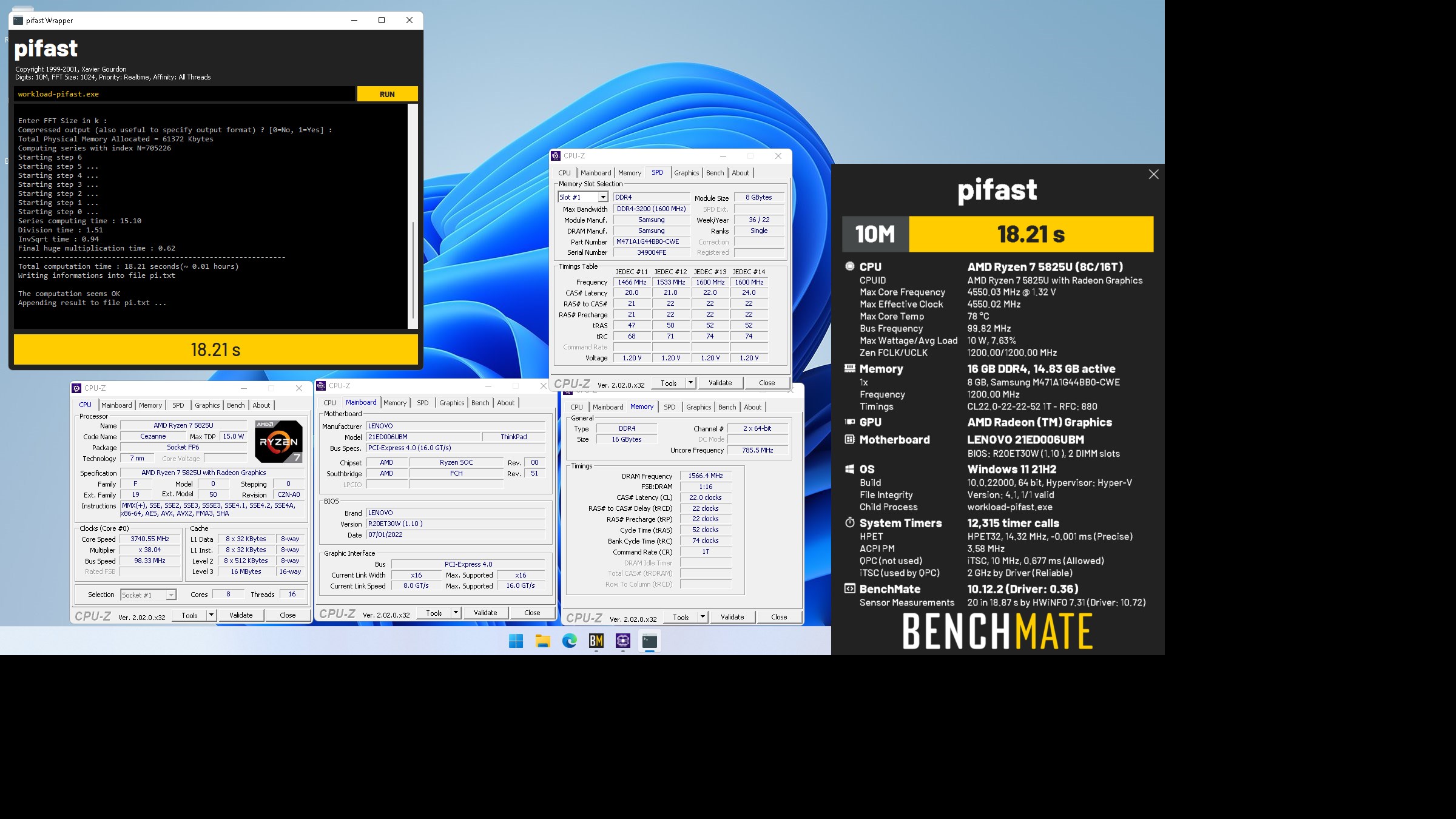Click Core Speed 3740.55 MHz field
Image resolution: width=1456 pixels, height=819 pixels.
[150, 539]
